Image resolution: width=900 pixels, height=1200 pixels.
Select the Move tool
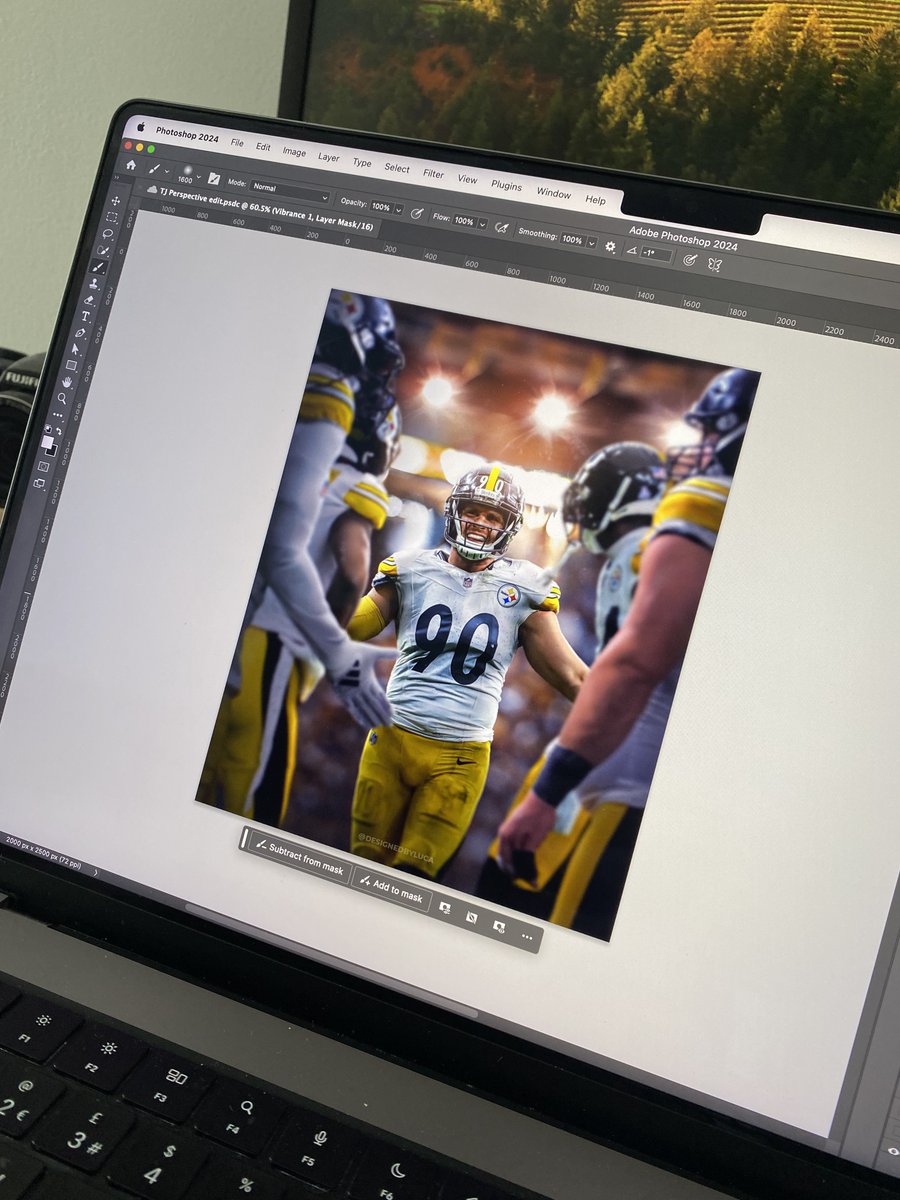pos(116,201)
